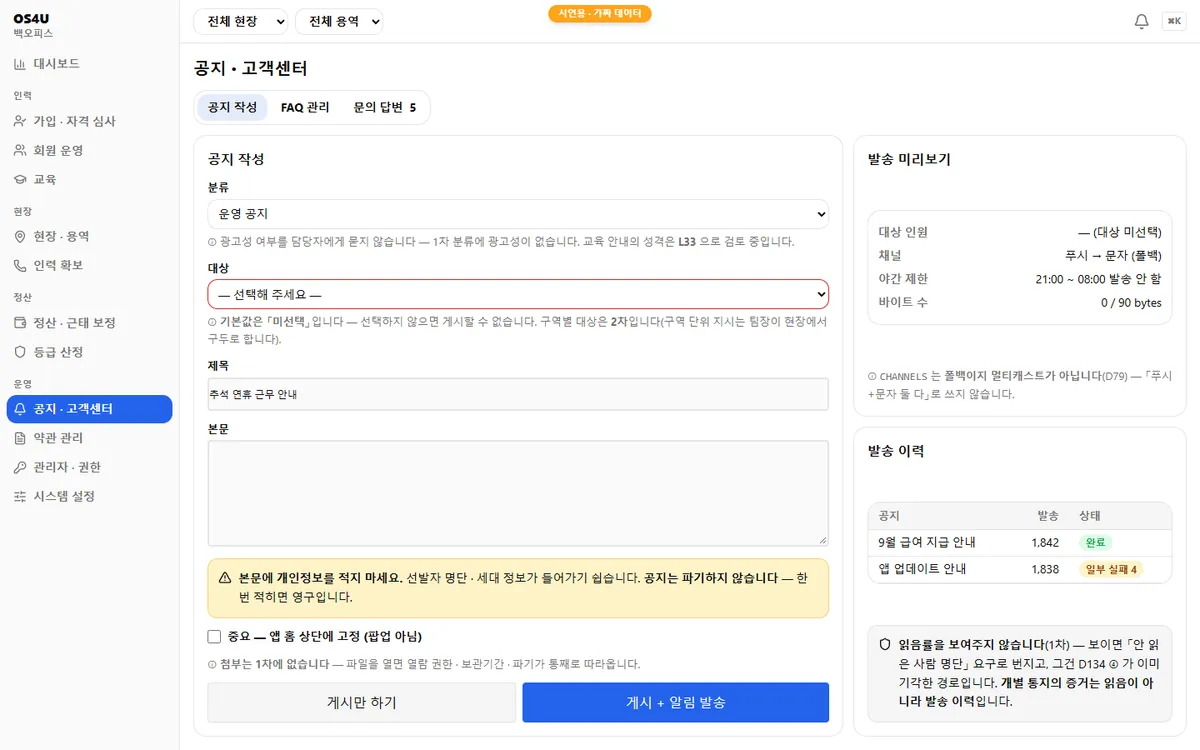
Task: Click the 완료 status badge
Action: tap(1095, 543)
